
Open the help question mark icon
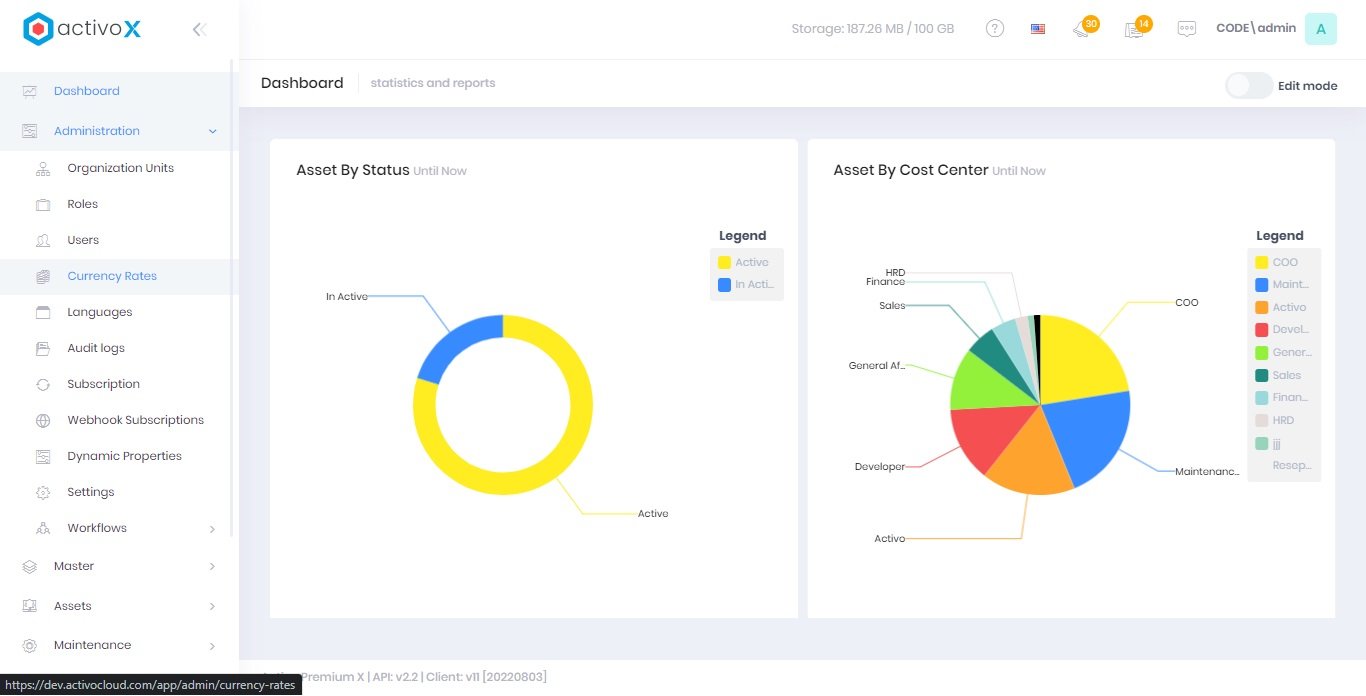[x=994, y=29]
